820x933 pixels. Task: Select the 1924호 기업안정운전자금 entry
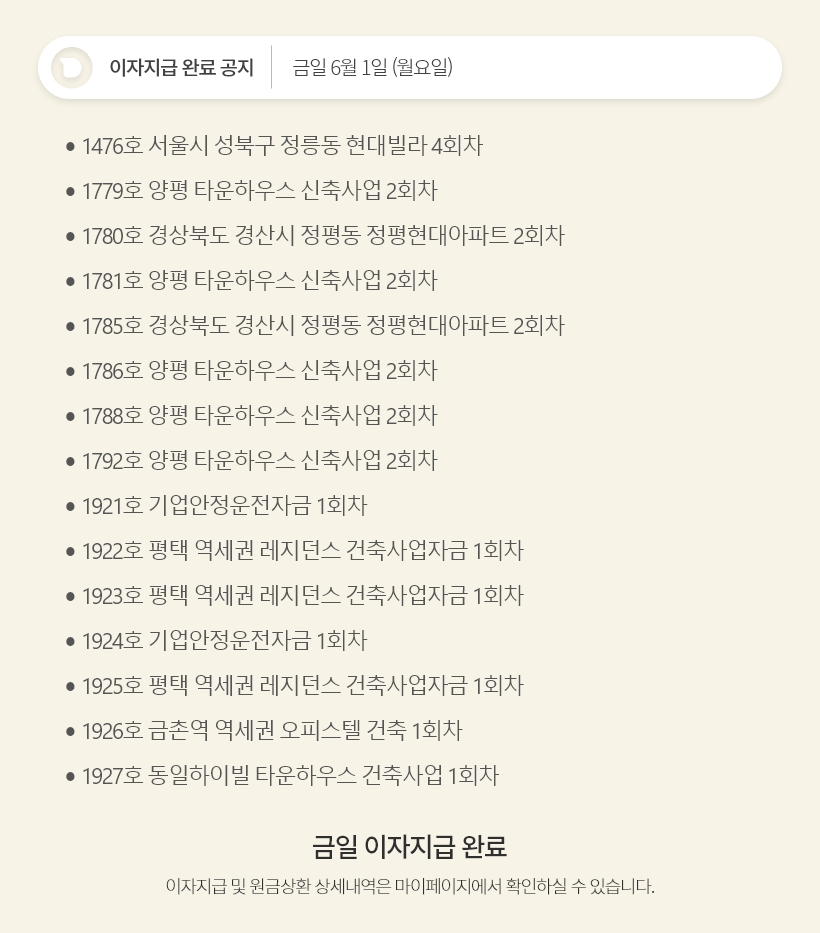tap(224, 641)
